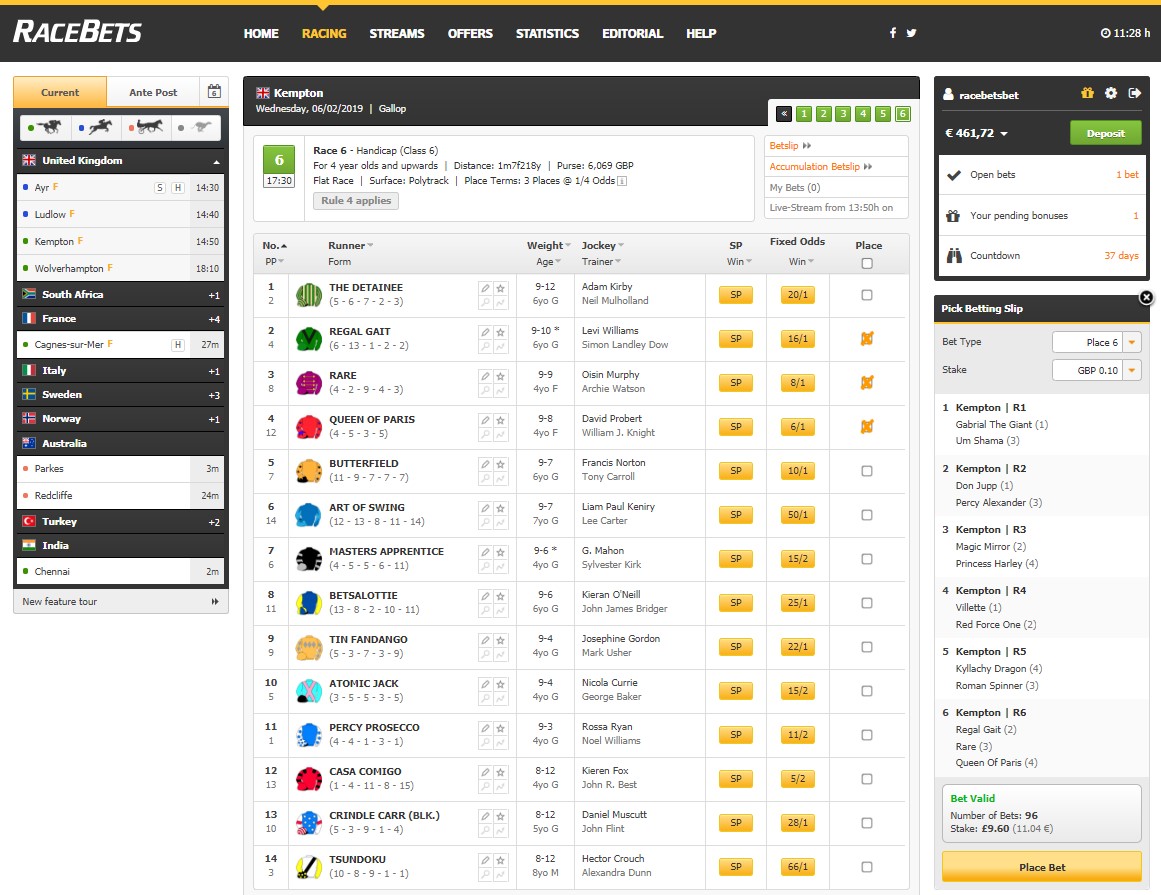Open the STREAMS menu
Viewport: 1161px width, 895px height.
[397, 33]
